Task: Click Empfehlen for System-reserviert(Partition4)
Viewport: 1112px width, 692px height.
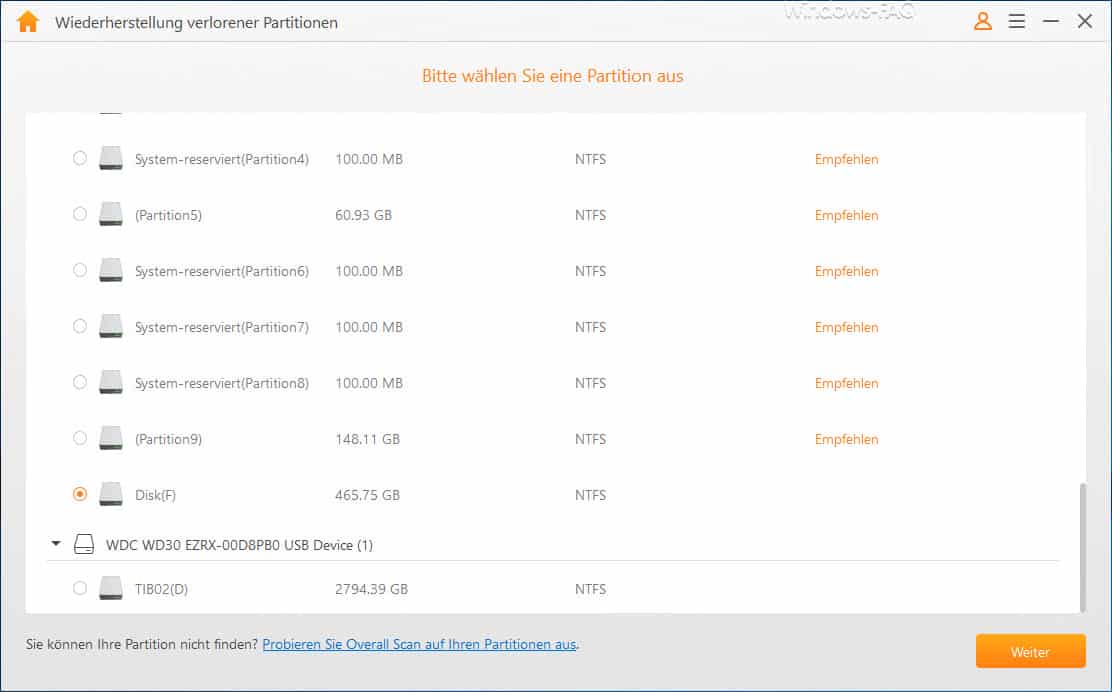Action: tap(846, 160)
